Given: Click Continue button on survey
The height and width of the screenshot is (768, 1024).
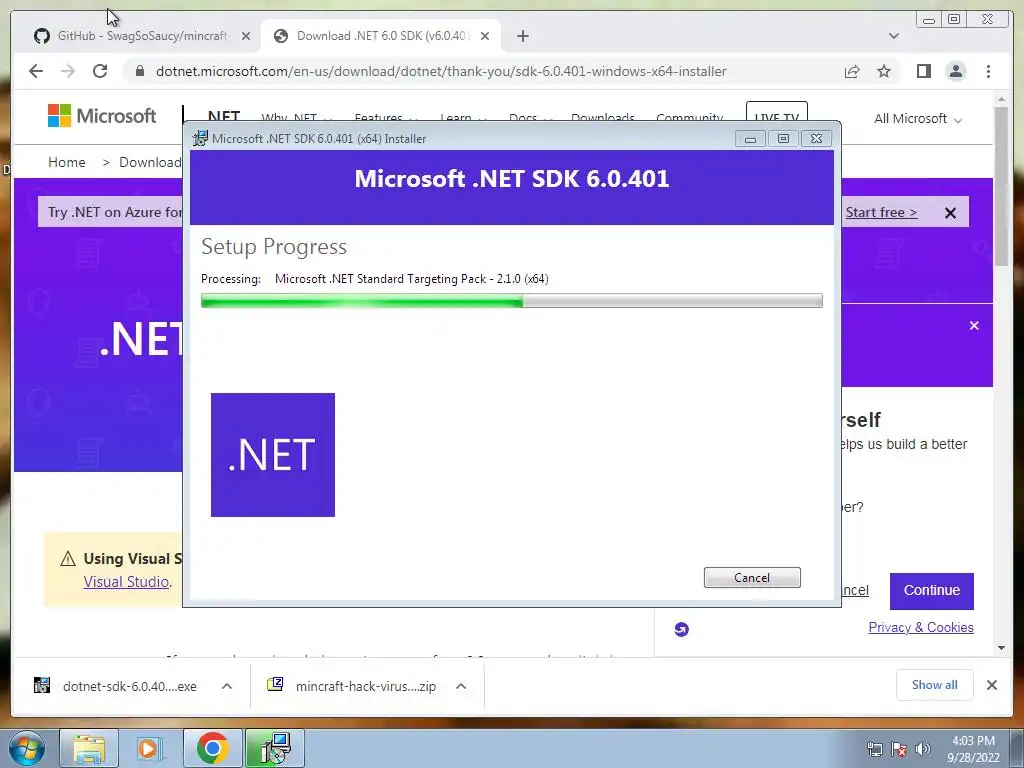Looking at the screenshot, I should [x=931, y=590].
